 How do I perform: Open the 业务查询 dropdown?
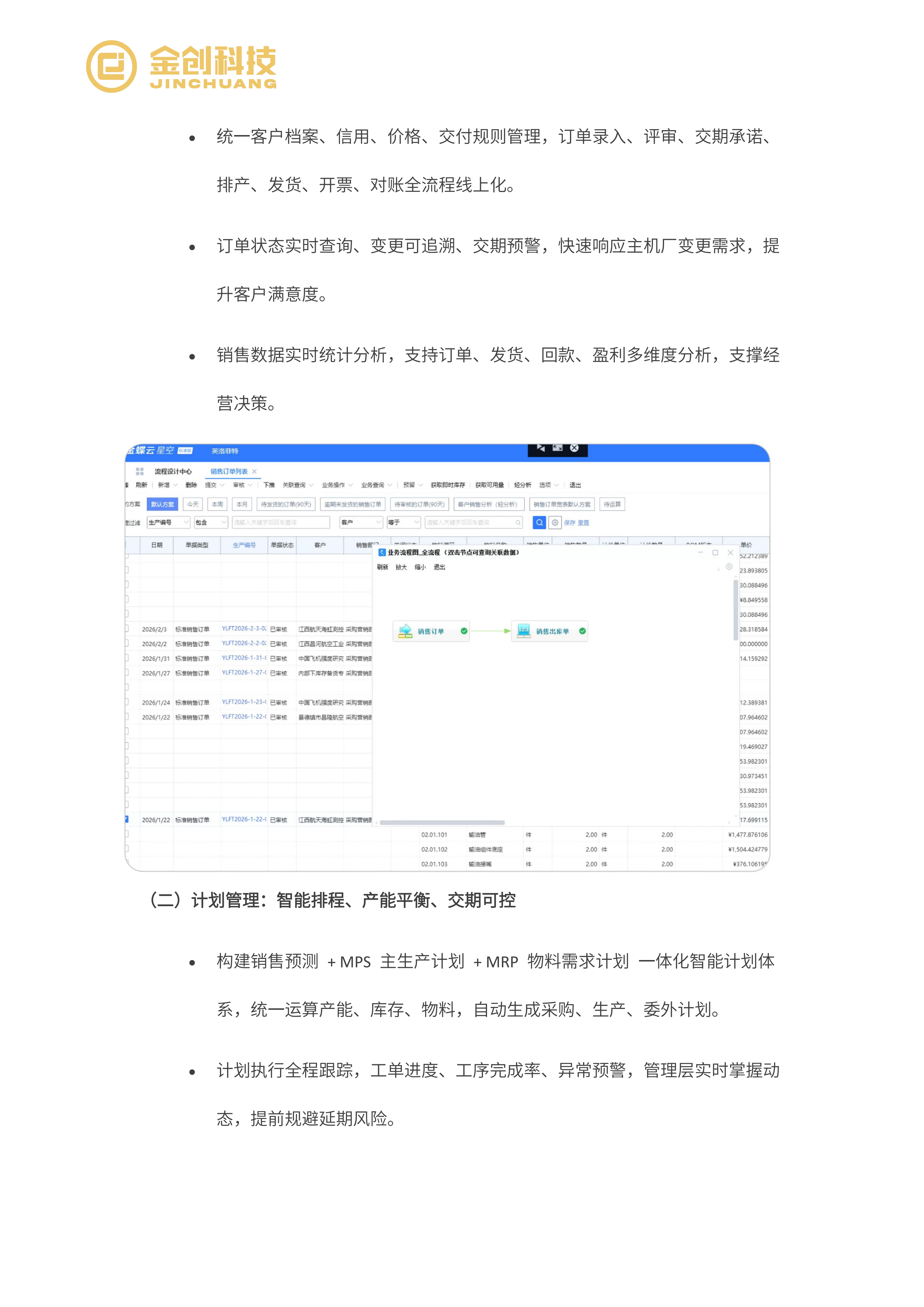coord(376,485)
